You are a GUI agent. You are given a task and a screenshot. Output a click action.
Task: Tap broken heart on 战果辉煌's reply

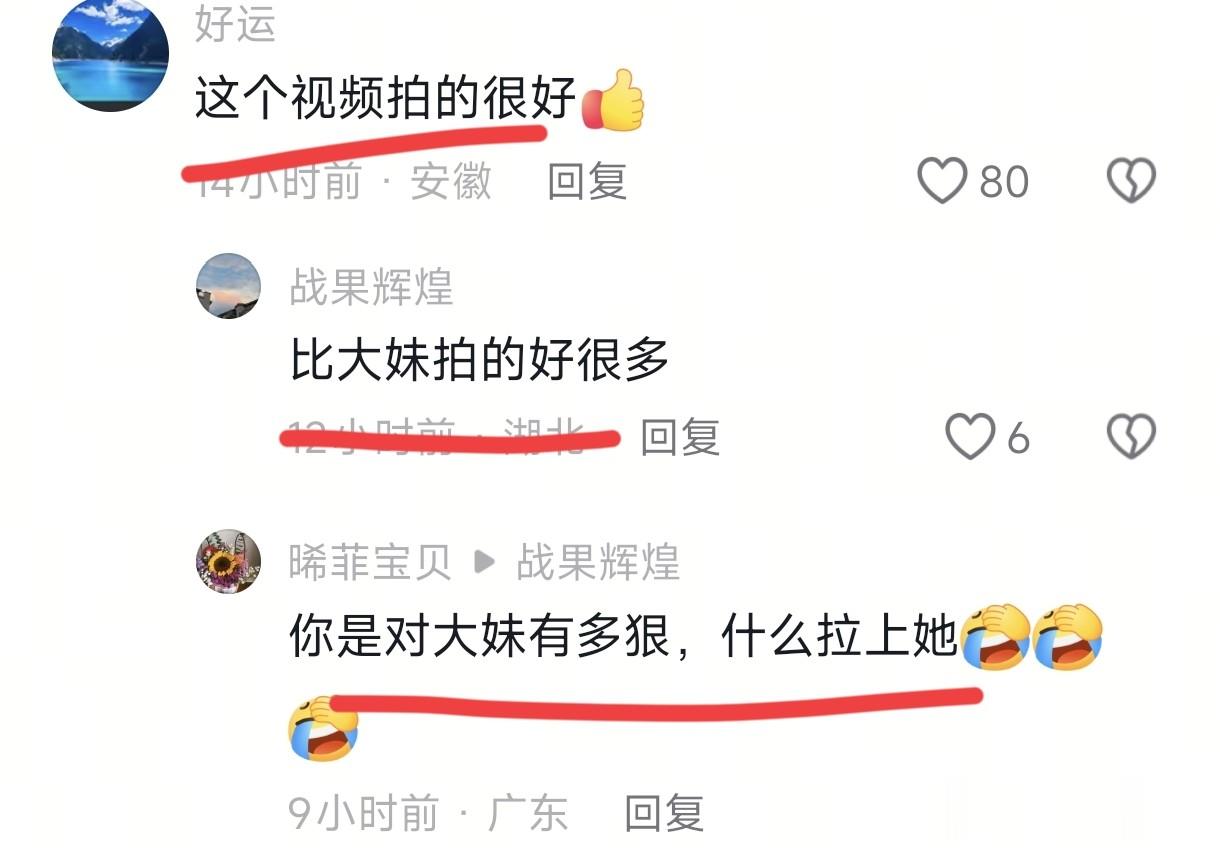click(1131, 437)
